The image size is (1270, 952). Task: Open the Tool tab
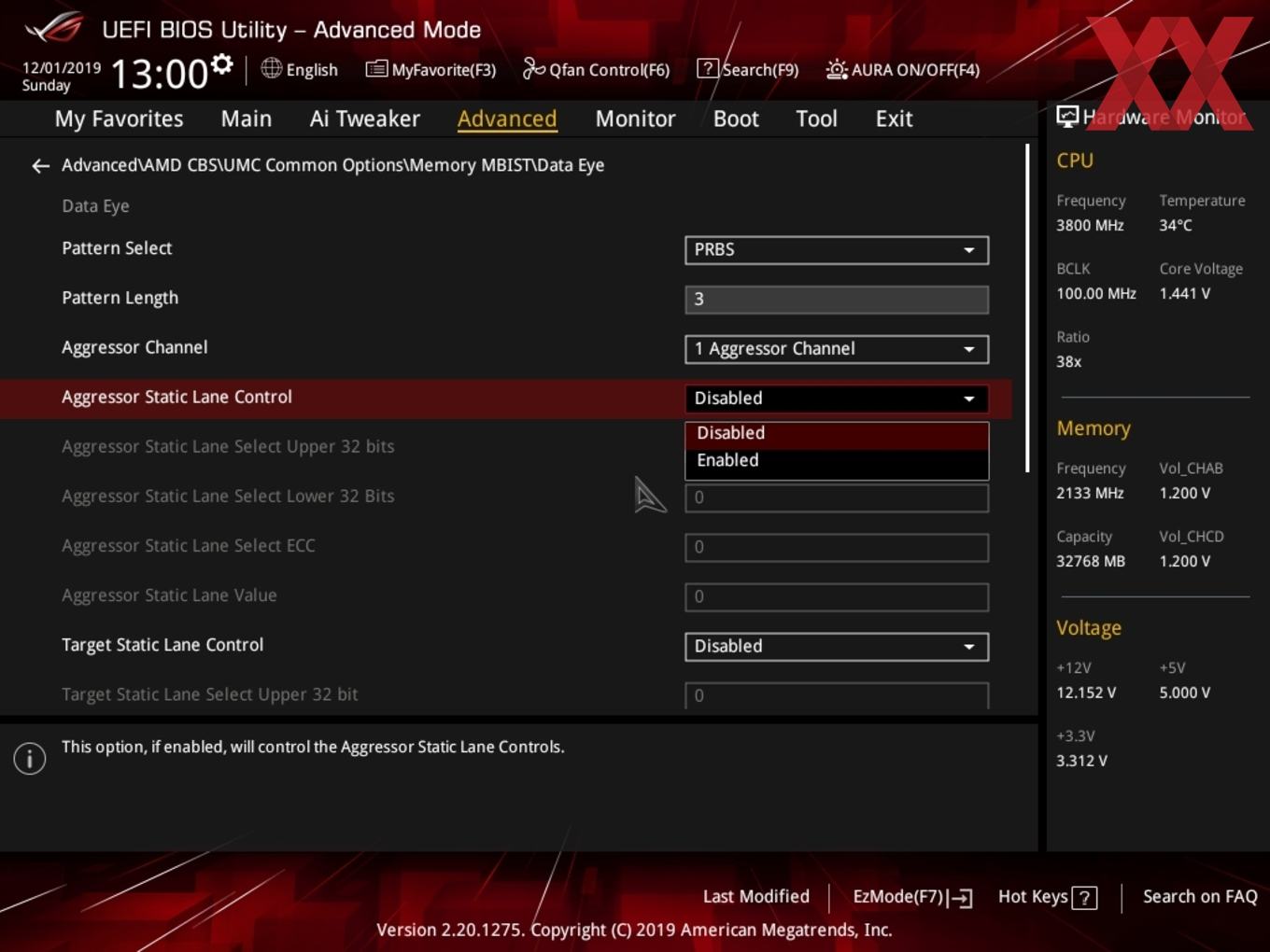816,119
